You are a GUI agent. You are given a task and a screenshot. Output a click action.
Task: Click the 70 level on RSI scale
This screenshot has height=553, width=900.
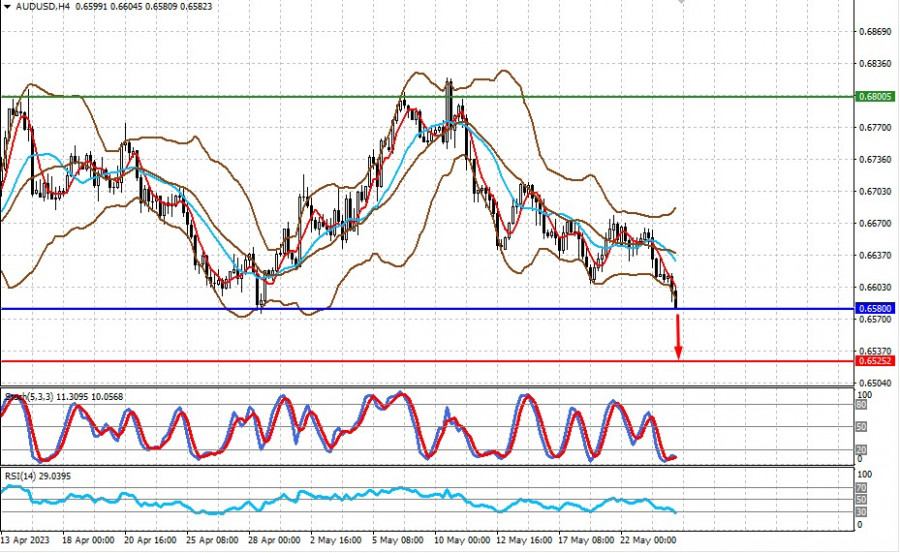861,488
